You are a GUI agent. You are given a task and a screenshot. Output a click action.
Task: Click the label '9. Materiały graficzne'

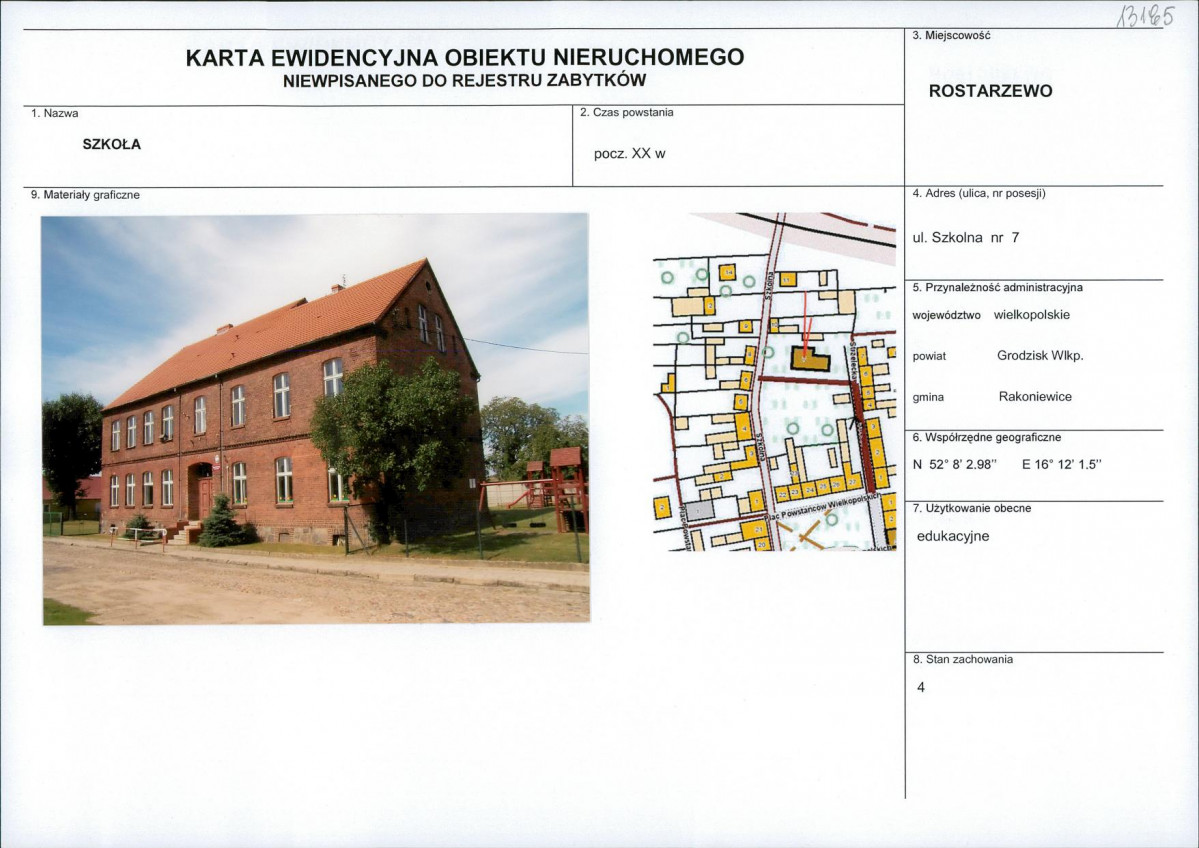coord(85,195)
